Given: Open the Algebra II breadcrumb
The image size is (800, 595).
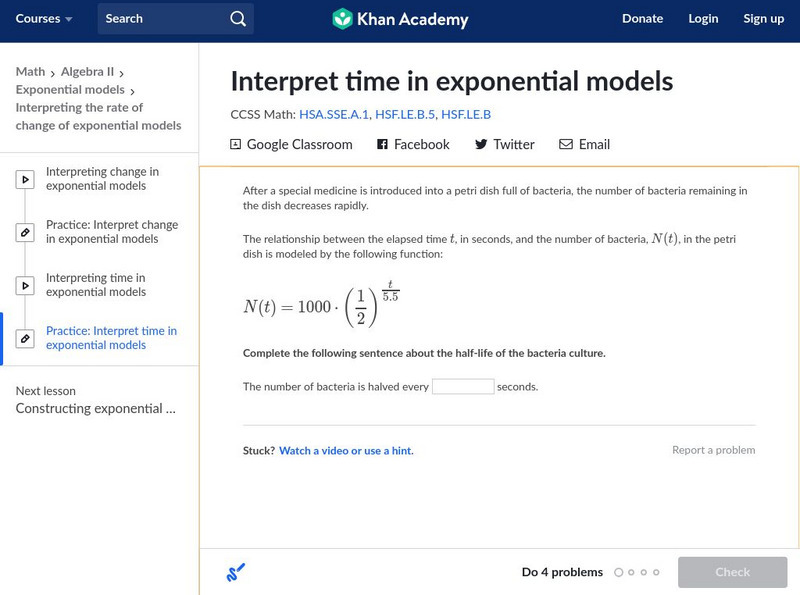Looking at the screenshot, I should (x=87, y=72).
